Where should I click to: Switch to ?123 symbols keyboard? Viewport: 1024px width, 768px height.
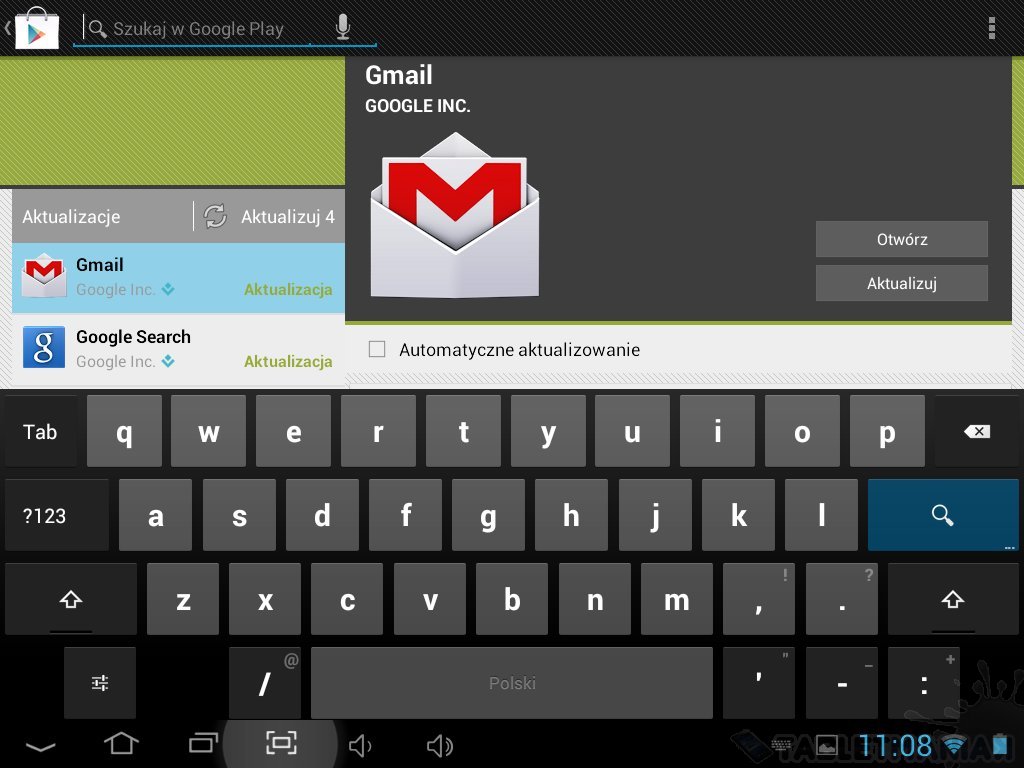pyautogui.click(x=45, y=516)
